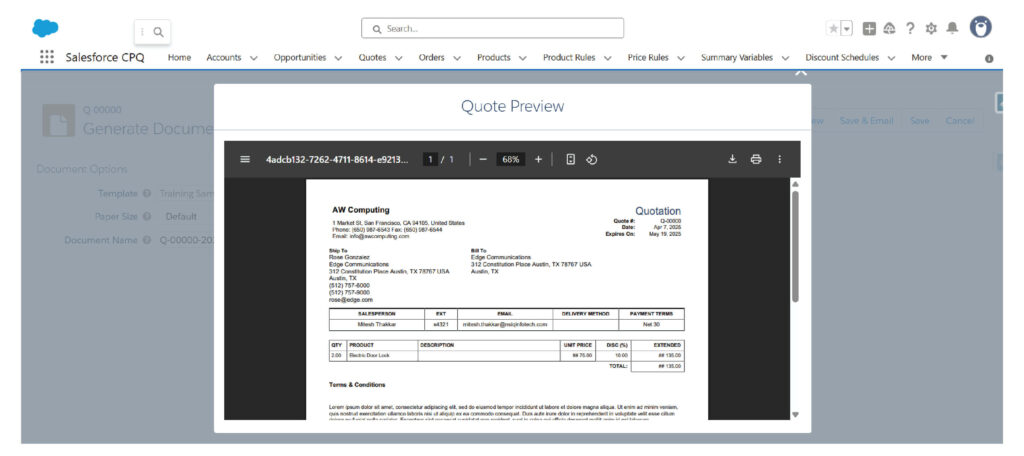Expand the Discount Schedules tab chevron

tap(891, 58)
